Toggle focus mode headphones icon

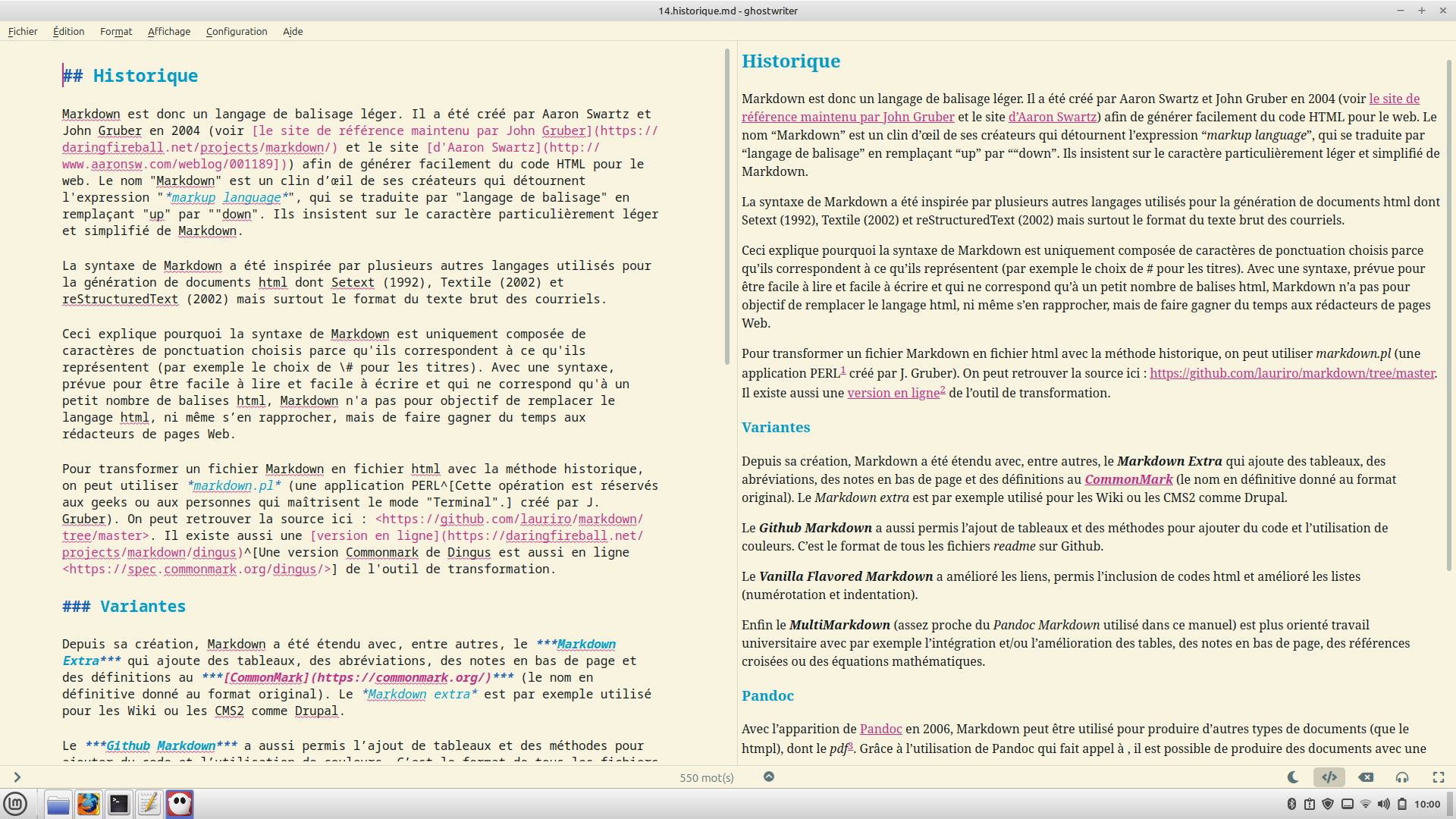point(1402,777)
